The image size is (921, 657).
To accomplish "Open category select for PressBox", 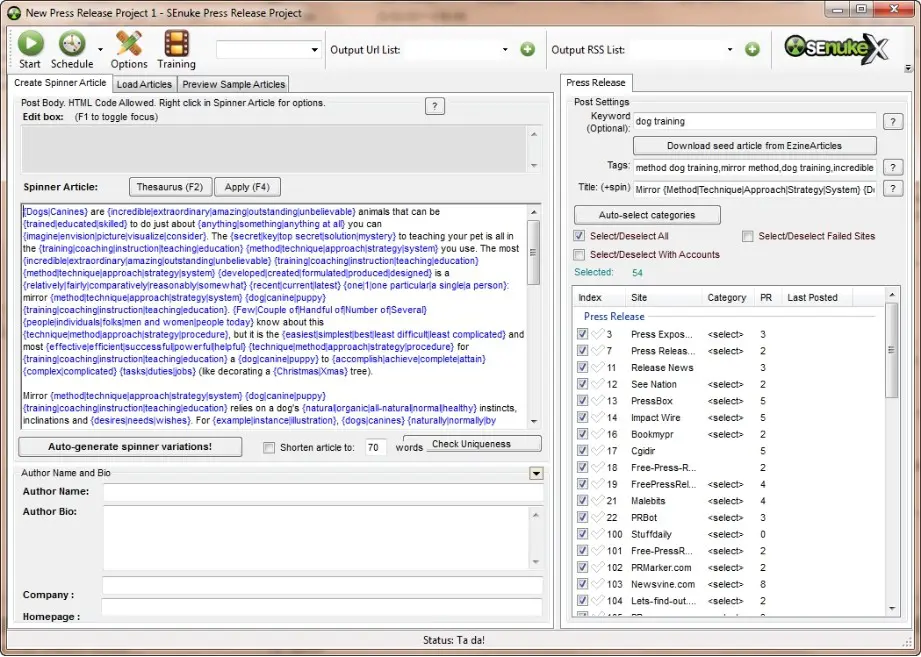I will click(725, 401).
